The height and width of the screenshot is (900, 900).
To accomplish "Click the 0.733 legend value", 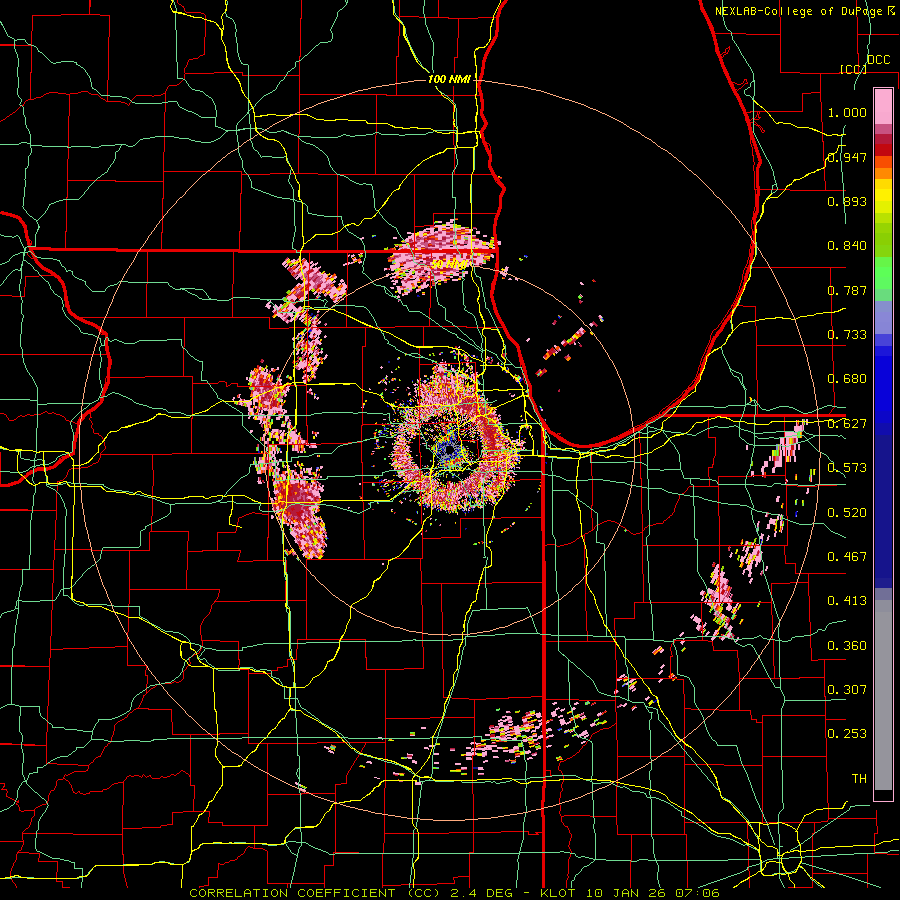I will click(x=847, y=335).
